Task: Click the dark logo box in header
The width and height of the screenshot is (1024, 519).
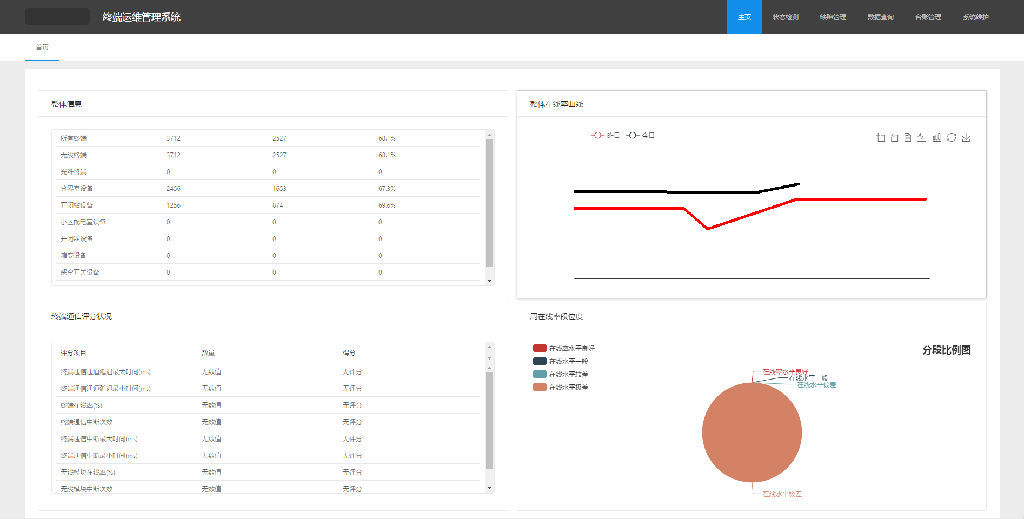Action: (x=57, y=16)
